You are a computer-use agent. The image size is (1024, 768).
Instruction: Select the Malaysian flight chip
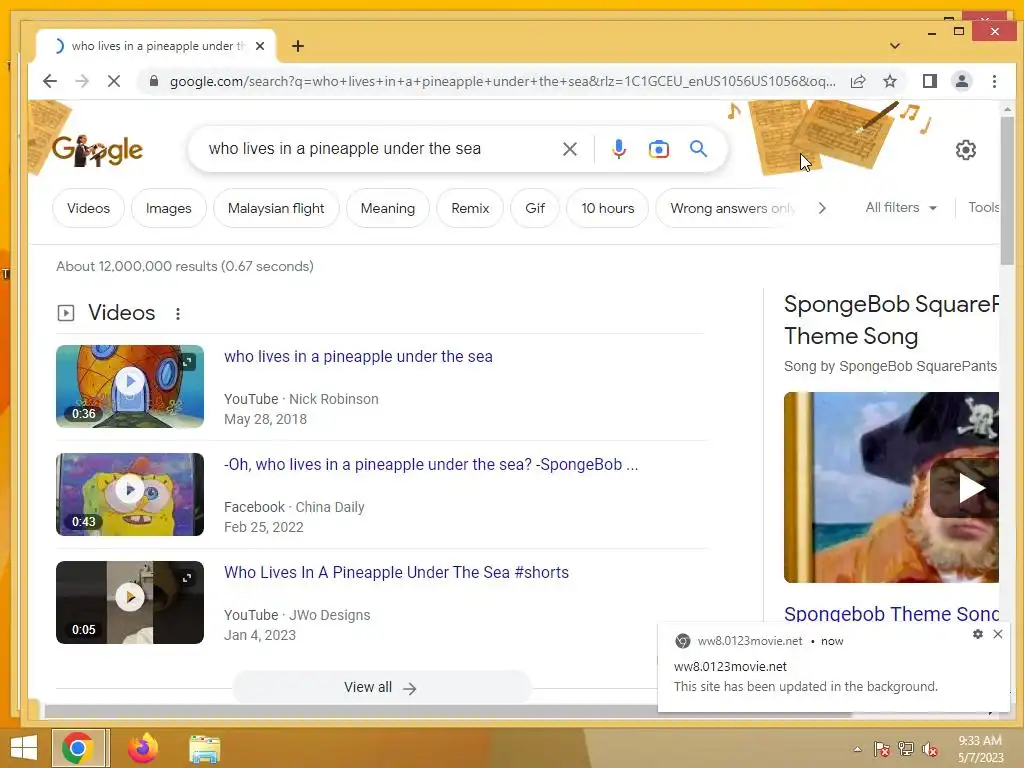276,208
